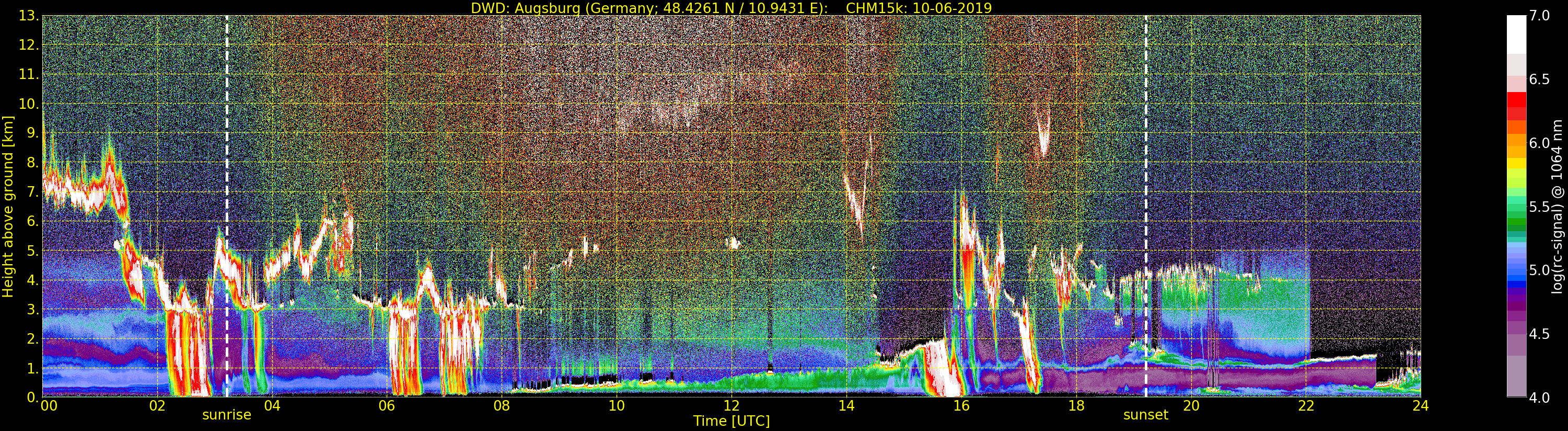Screen dimensions: 1568x431
Task: Click the "sunrise" label below the time axis
Action: coord(226,415)
